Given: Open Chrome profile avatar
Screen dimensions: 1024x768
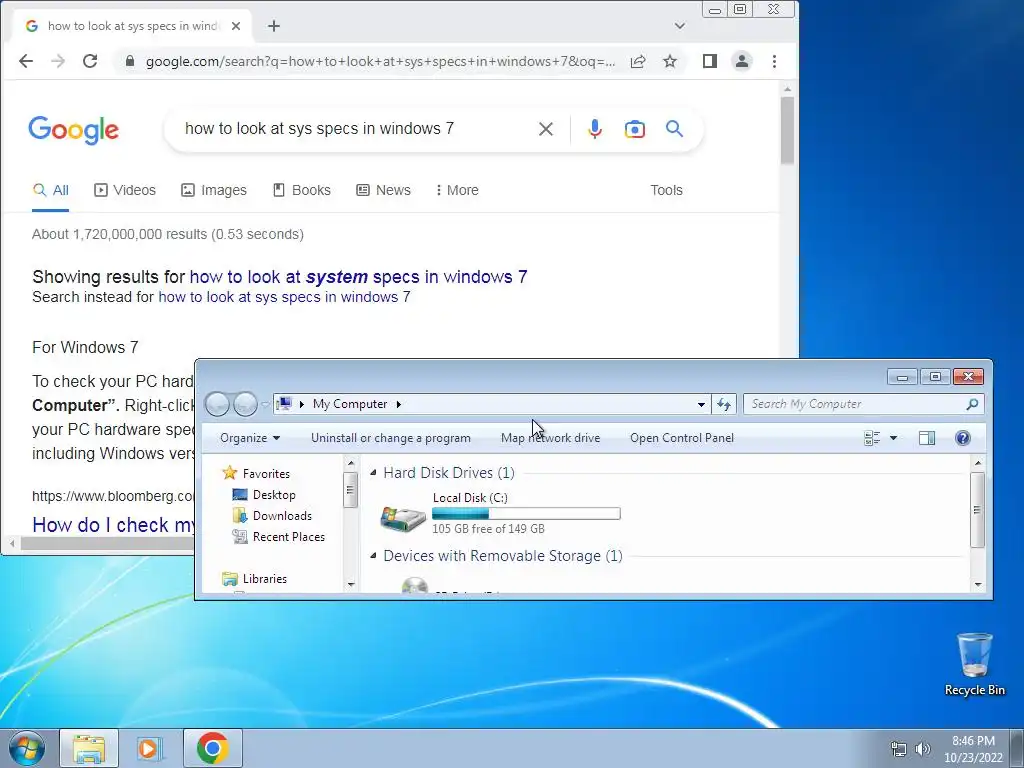Looking at the screenshot, I should pyautogui.click(x=742, y=61).
